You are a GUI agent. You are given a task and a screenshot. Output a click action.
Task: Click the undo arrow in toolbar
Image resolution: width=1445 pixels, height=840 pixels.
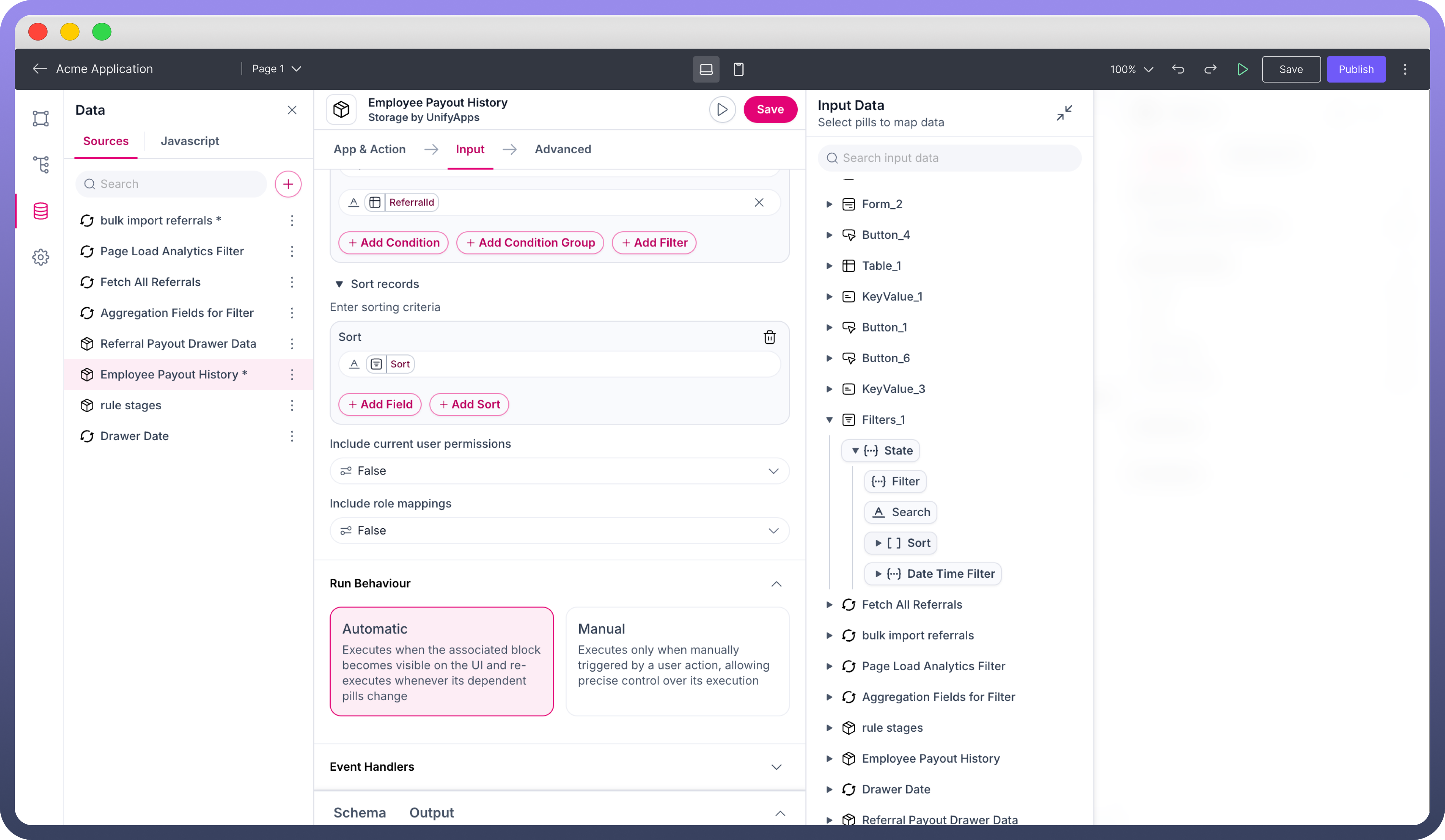coord(1178,69)
